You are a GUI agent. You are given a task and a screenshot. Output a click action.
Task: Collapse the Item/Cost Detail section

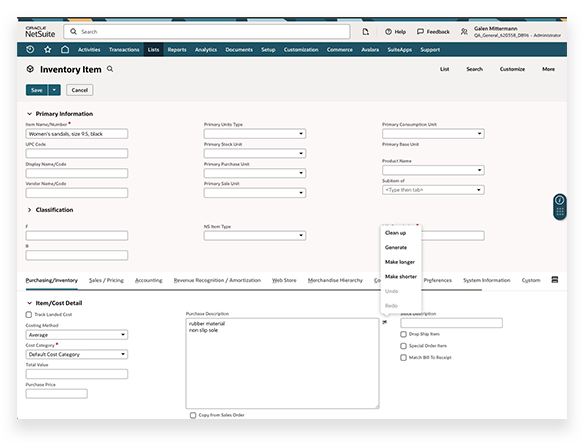pos(29,303)
